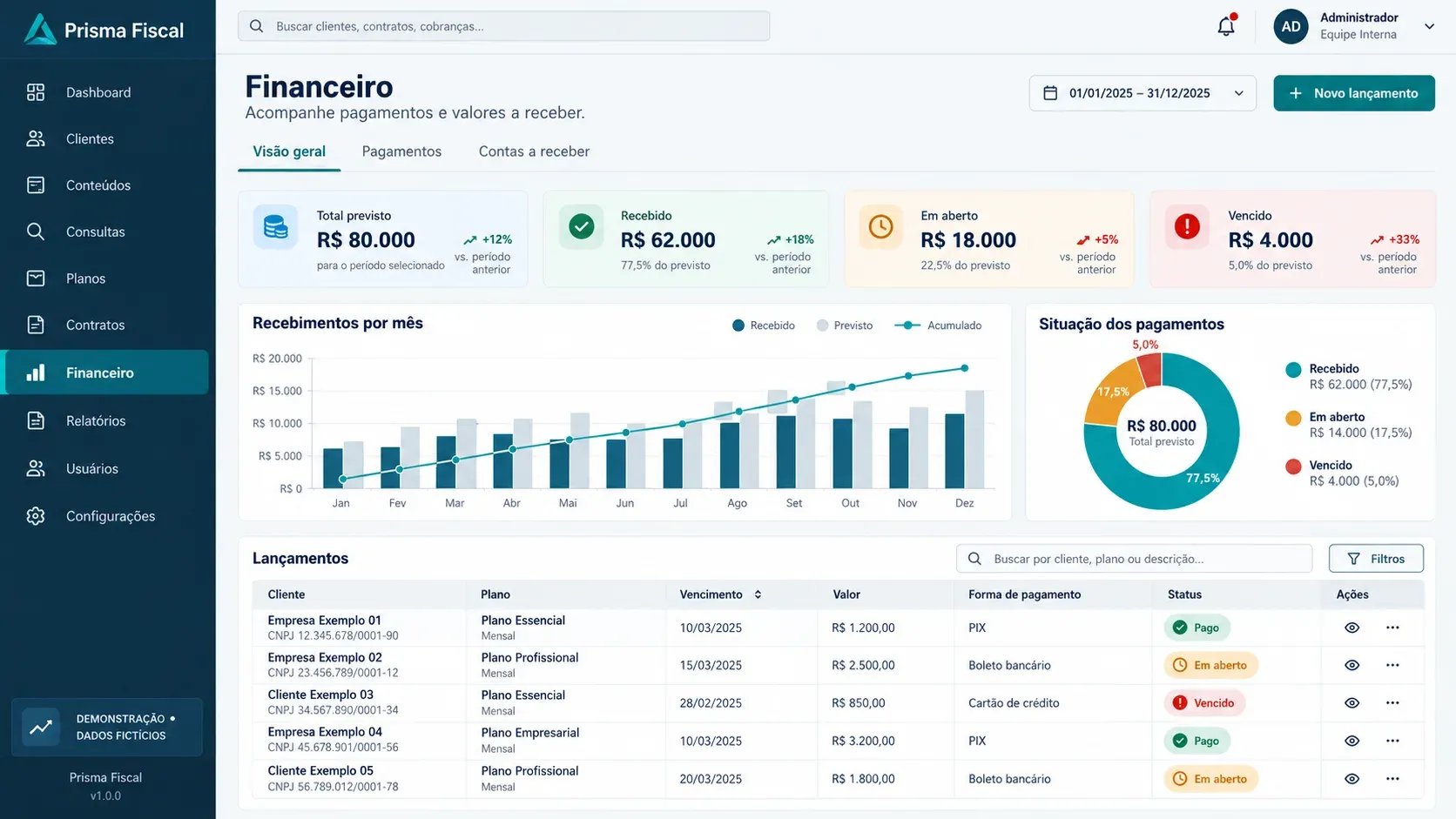Open more actions for Empresa Exemplo 02
This screenshot has width=1456, height=819.
pyautogui.click(x=1392, y=665)
